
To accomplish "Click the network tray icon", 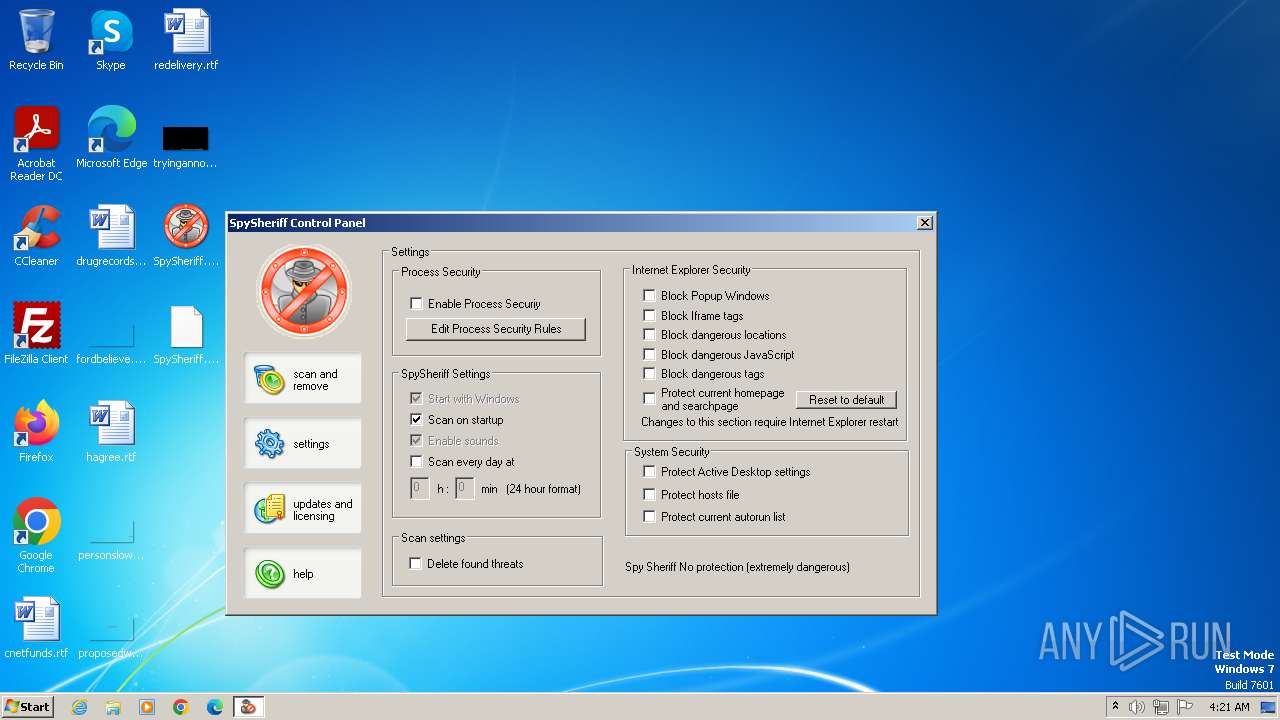I will tap(1161, 707).
